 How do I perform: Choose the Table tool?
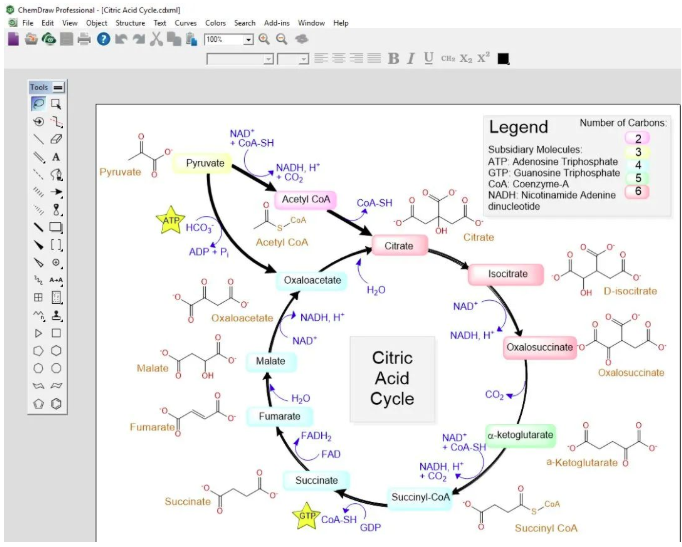(38, 298)
